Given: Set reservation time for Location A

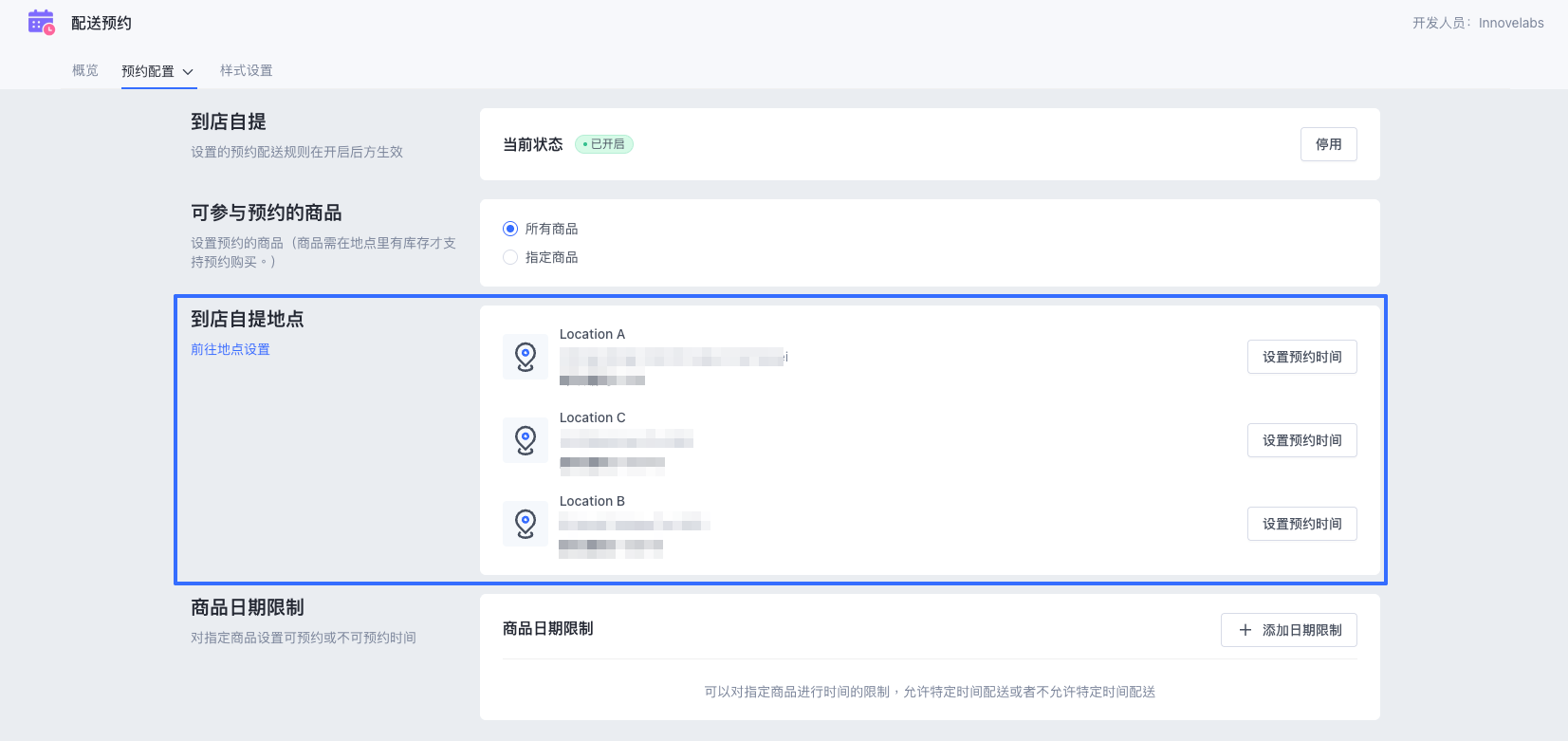Looking at the screenshot, I should pos(1302,357).
